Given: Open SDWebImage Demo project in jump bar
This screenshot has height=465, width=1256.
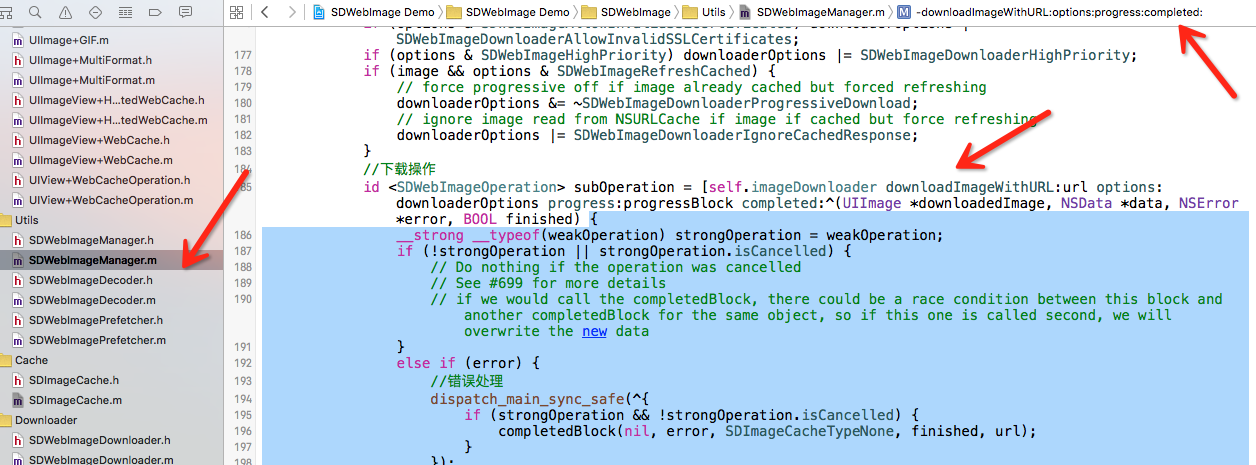Looking at the screenshot, I should (372, 12).
